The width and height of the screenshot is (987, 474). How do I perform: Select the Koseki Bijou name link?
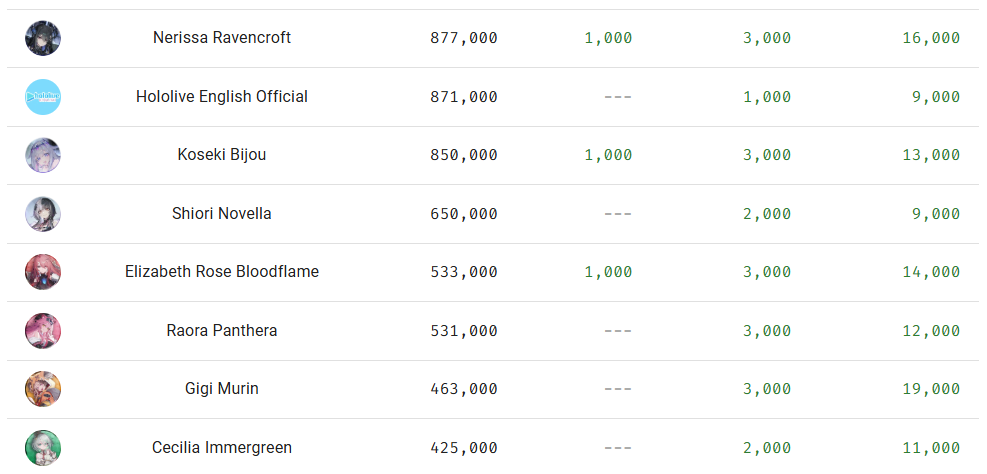click(222, 155)
